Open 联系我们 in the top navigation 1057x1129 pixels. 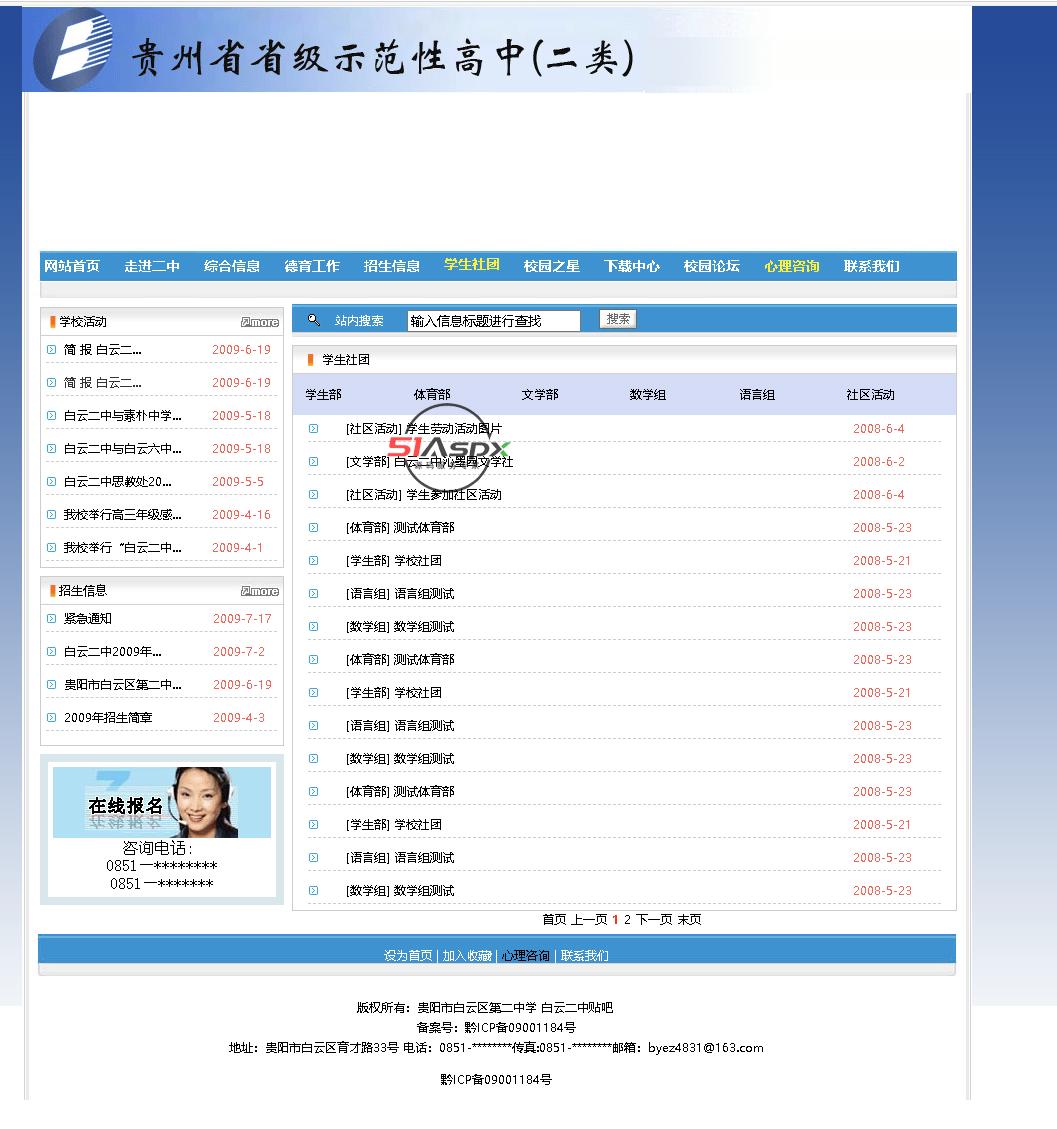point(871,266)
